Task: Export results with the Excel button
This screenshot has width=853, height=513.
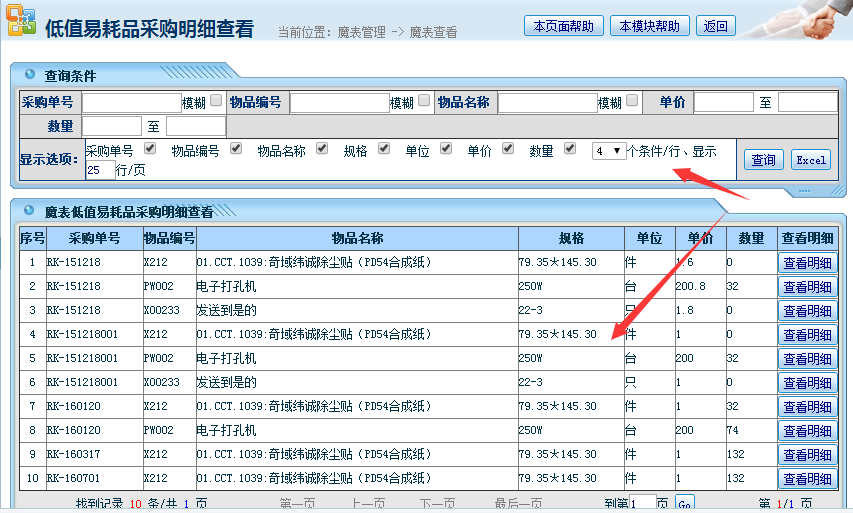Action: click(x=811, y=160)
